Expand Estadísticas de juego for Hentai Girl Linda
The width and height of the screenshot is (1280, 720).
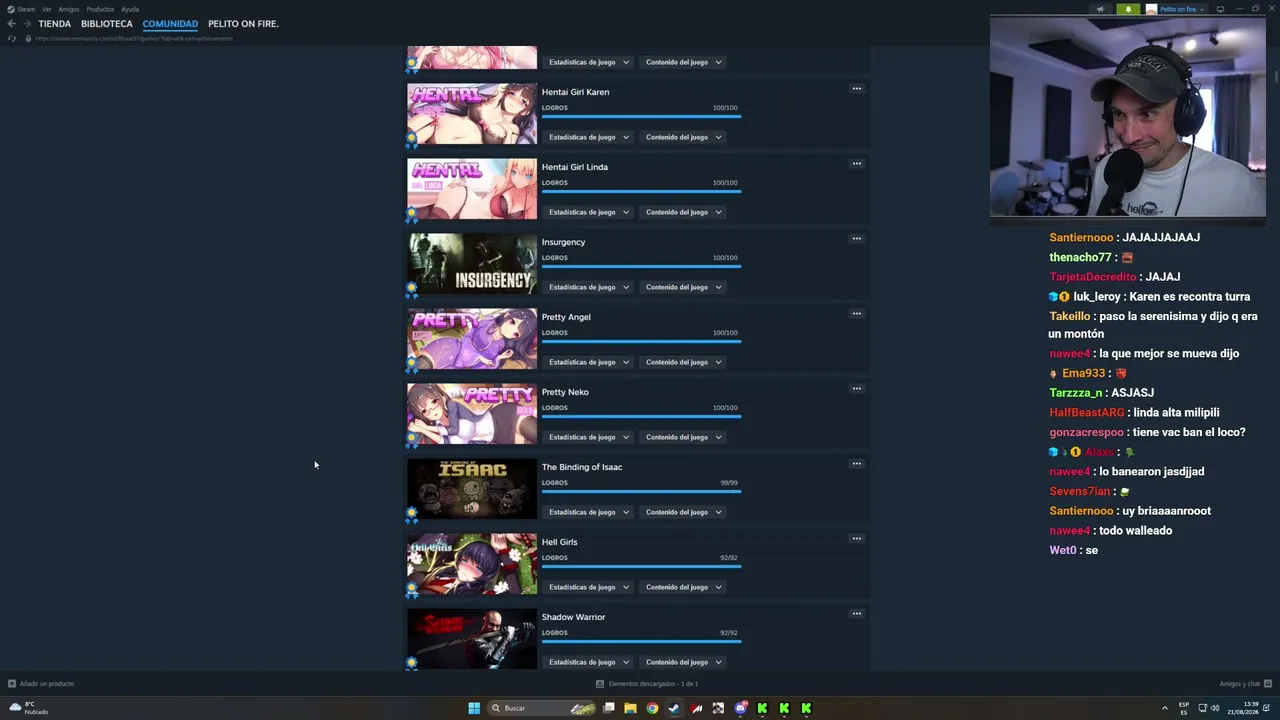pyautogui.click(x=589, y=212)
